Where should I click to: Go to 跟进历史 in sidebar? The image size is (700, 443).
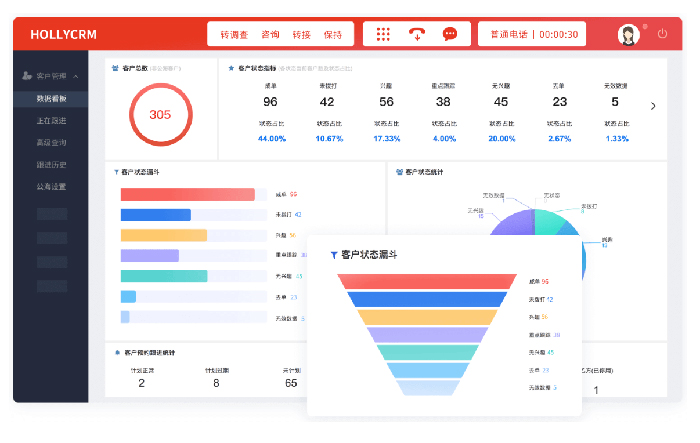pyautogui.click(x=51, y=164)
